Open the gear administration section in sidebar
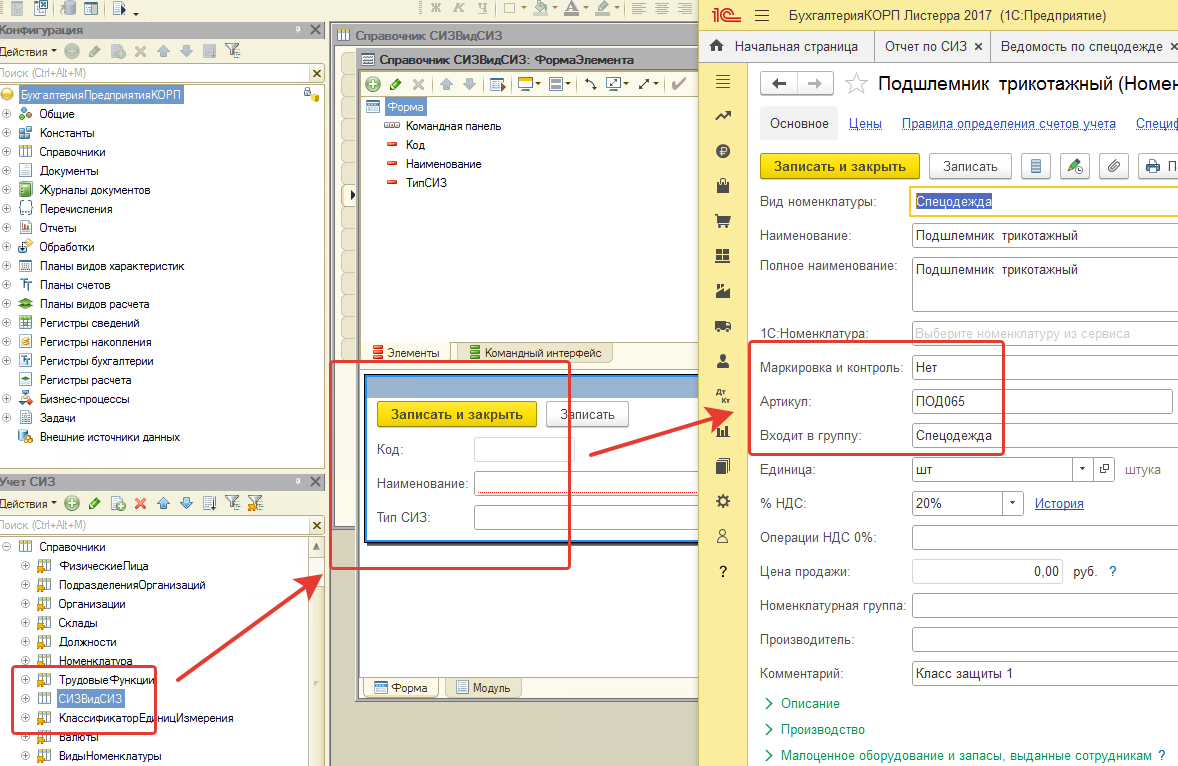The image size is (1178, 766). click(x=723, y=501)
